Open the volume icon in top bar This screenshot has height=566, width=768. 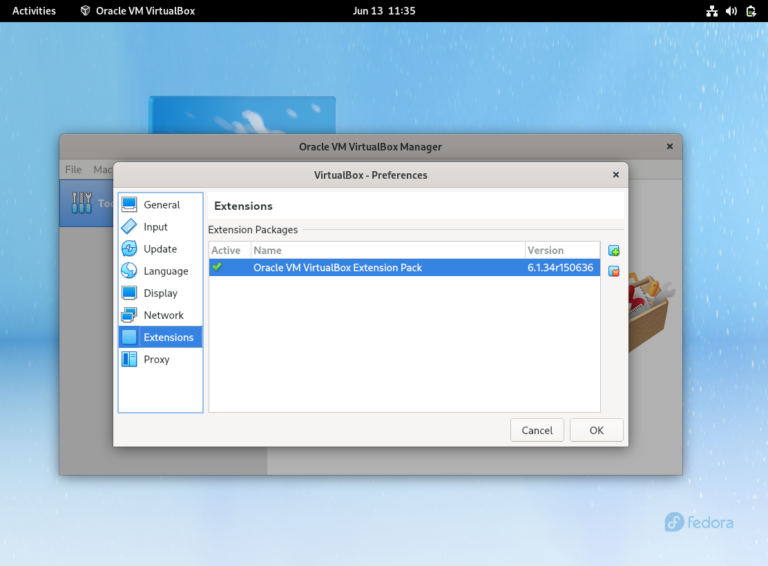pyautogui.click(x=731, y=11)
